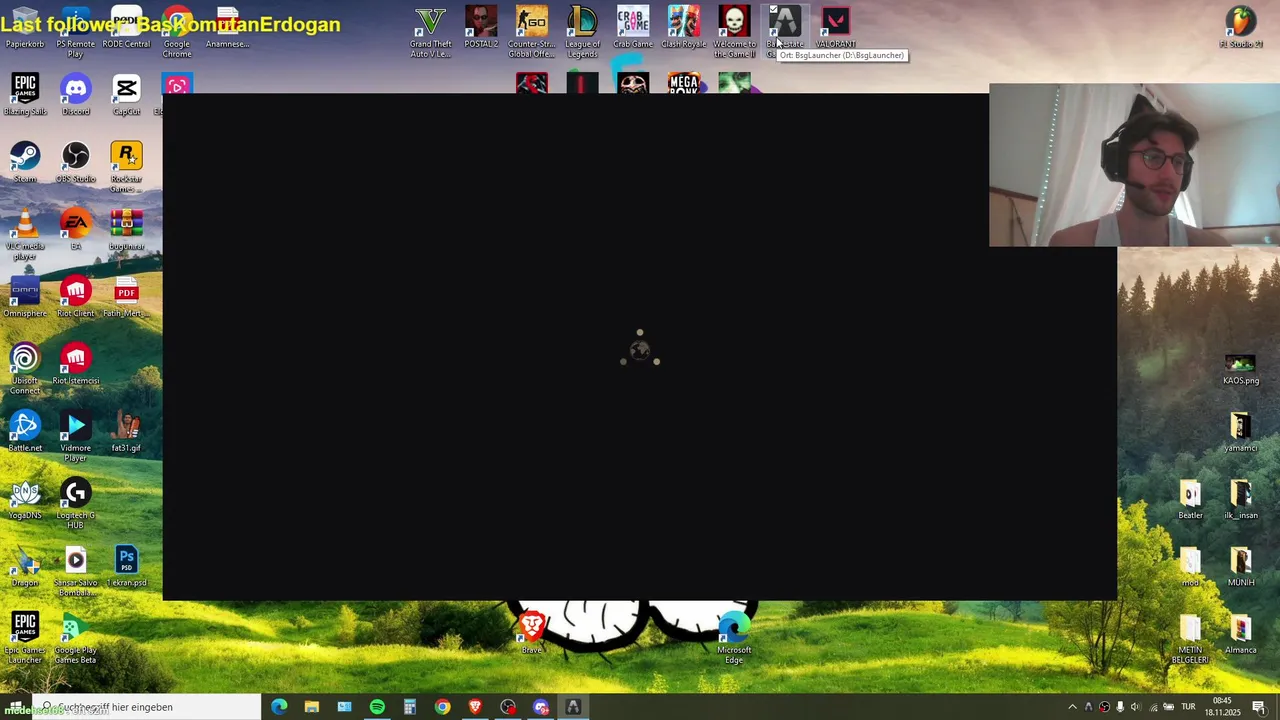This screenshot has width=1280, height=720.
Task: Select the fat31.gif file on desktop
Action: [126, 431]
